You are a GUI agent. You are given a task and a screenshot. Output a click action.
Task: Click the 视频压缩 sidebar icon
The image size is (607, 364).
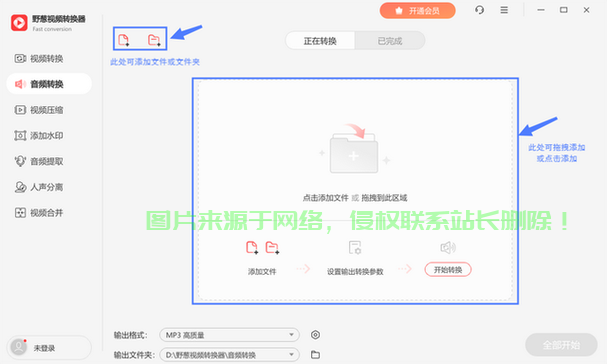click(x=20, y=110)
